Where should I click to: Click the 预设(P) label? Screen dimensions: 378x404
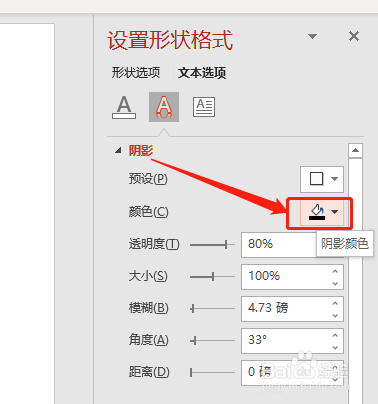148,179
